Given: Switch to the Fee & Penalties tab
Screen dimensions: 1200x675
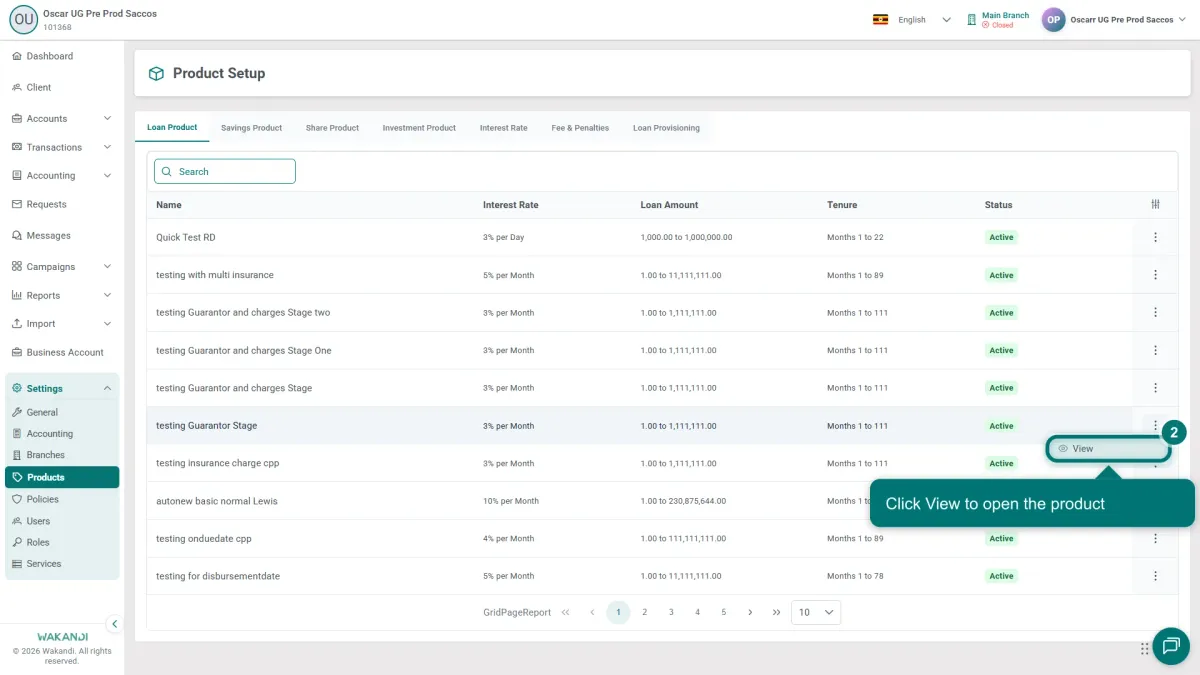Looking at the screenshot, I should (580, 128).
